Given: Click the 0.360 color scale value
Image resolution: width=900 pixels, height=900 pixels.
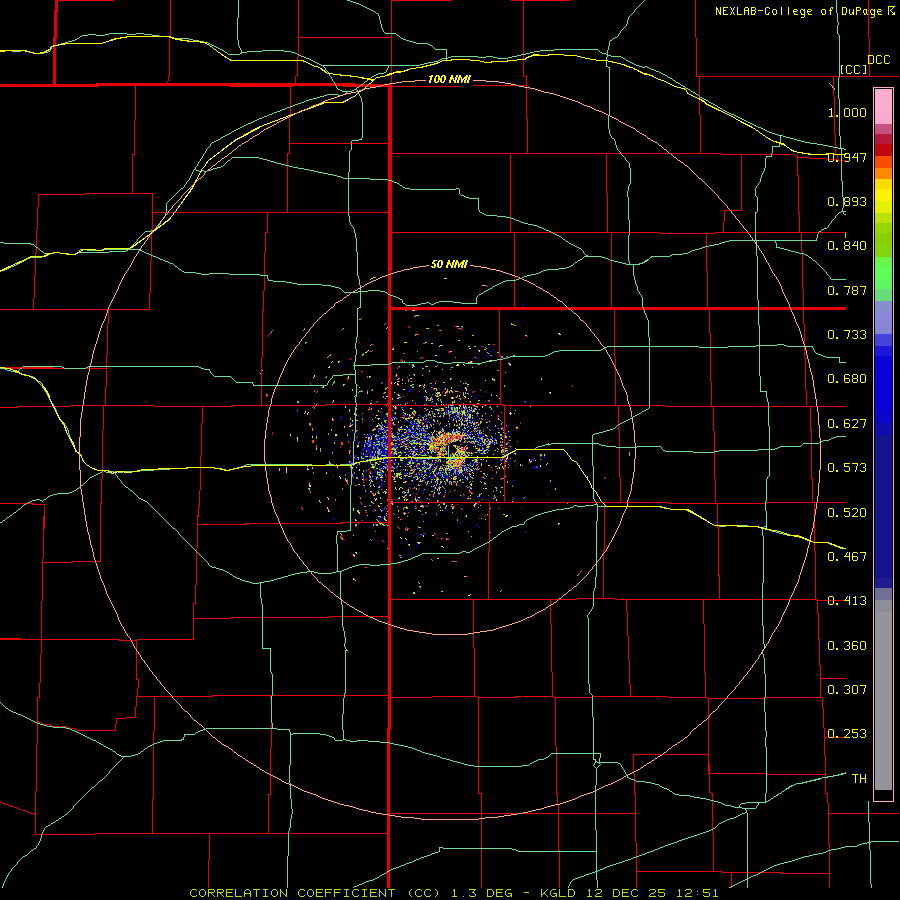Looking at the screenshot, I should (x=847, y=646).
